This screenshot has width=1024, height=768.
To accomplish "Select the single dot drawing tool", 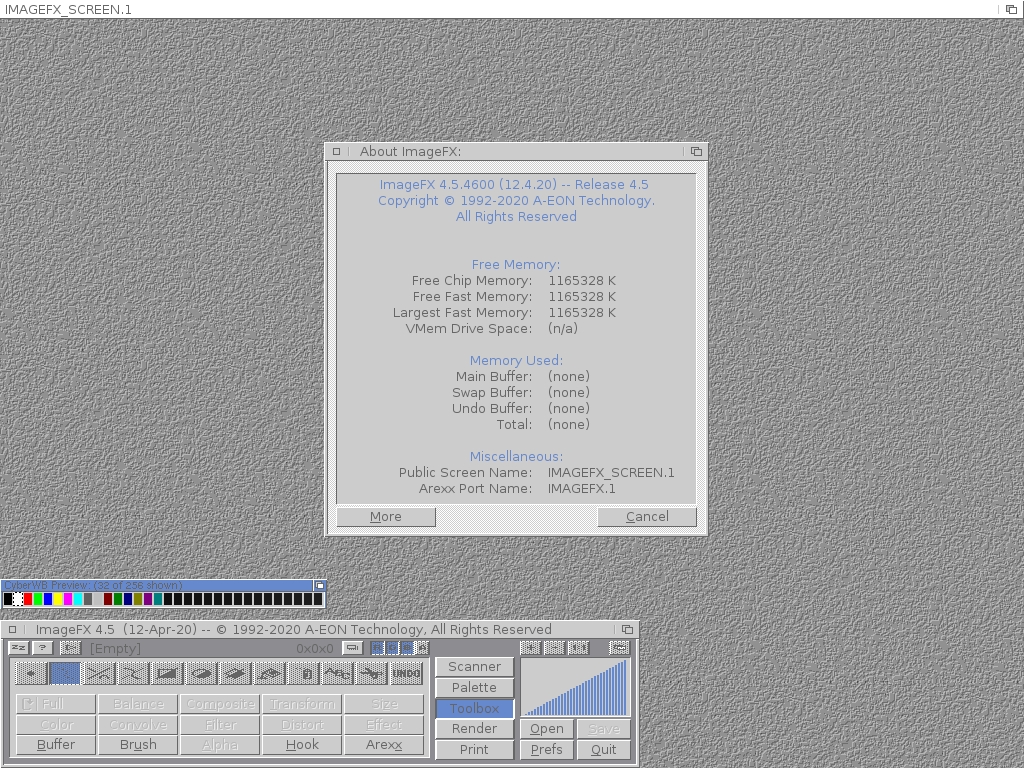I will point(30,674).
